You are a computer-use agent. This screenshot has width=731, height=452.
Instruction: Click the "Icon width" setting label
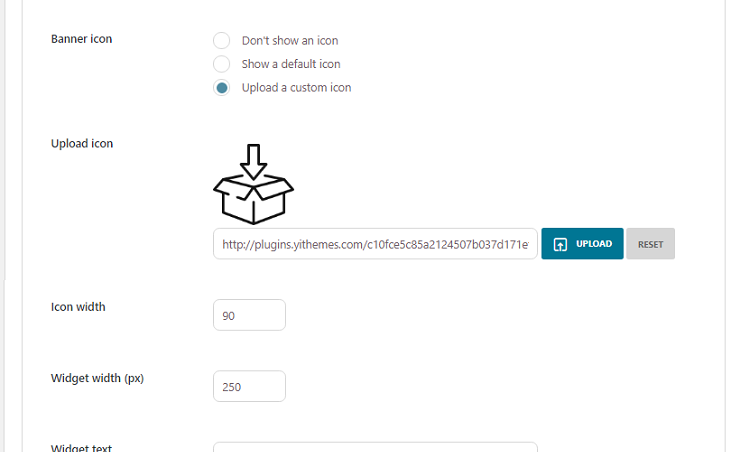point(78,307)
